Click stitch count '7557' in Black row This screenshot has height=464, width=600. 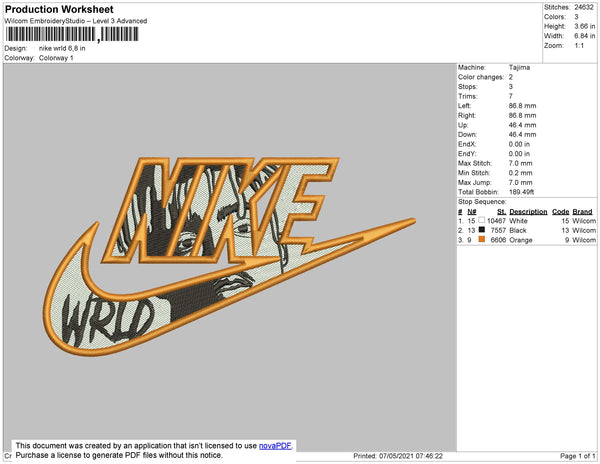(x=498, y=230)
